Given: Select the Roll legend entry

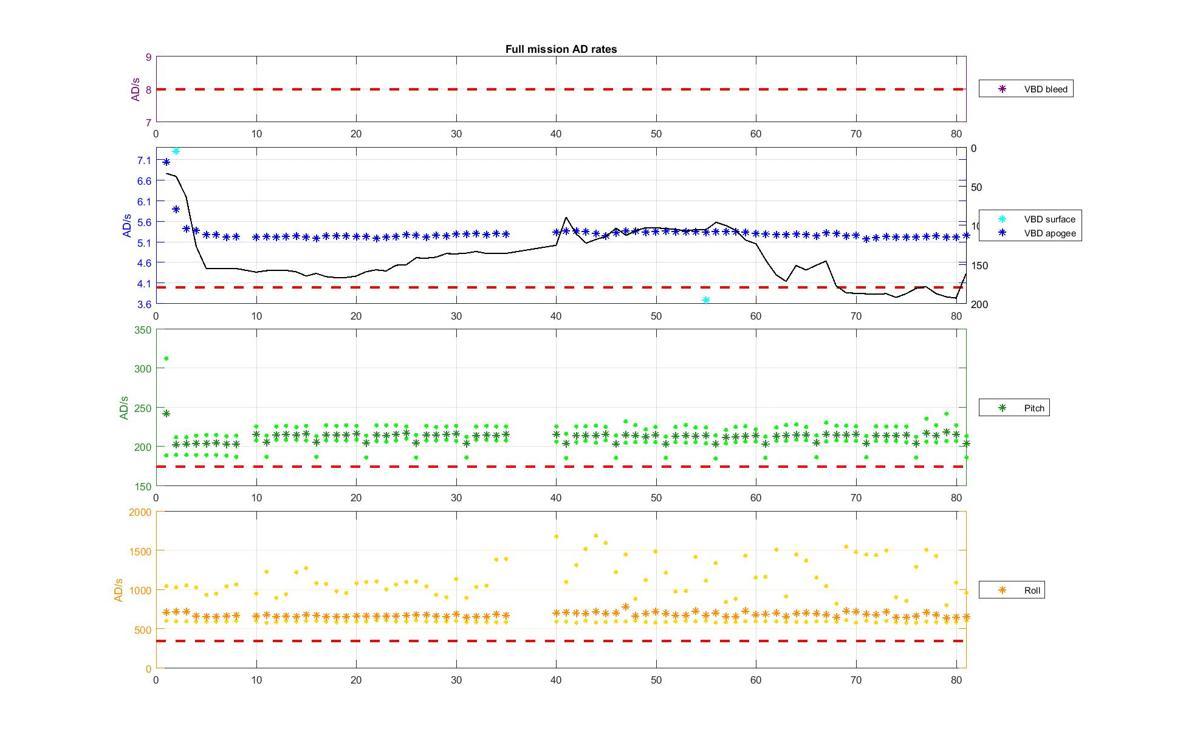Looking at the screenshot, I should (1013, 590).
